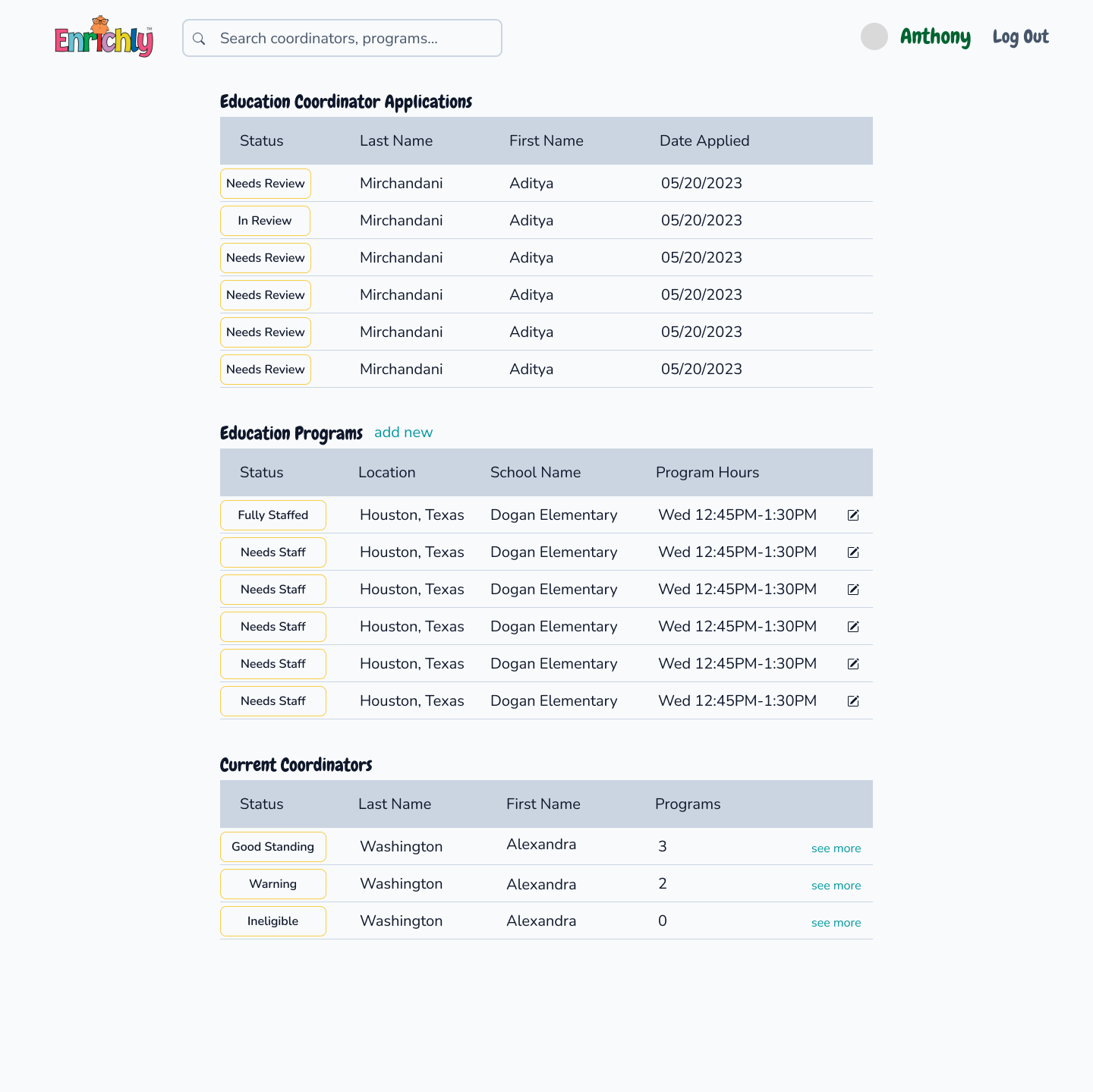Image resolution: width=1093 pixels, height=1092 pixels.
Task: Click the School Name column header
Action: (x=535, y=472)
